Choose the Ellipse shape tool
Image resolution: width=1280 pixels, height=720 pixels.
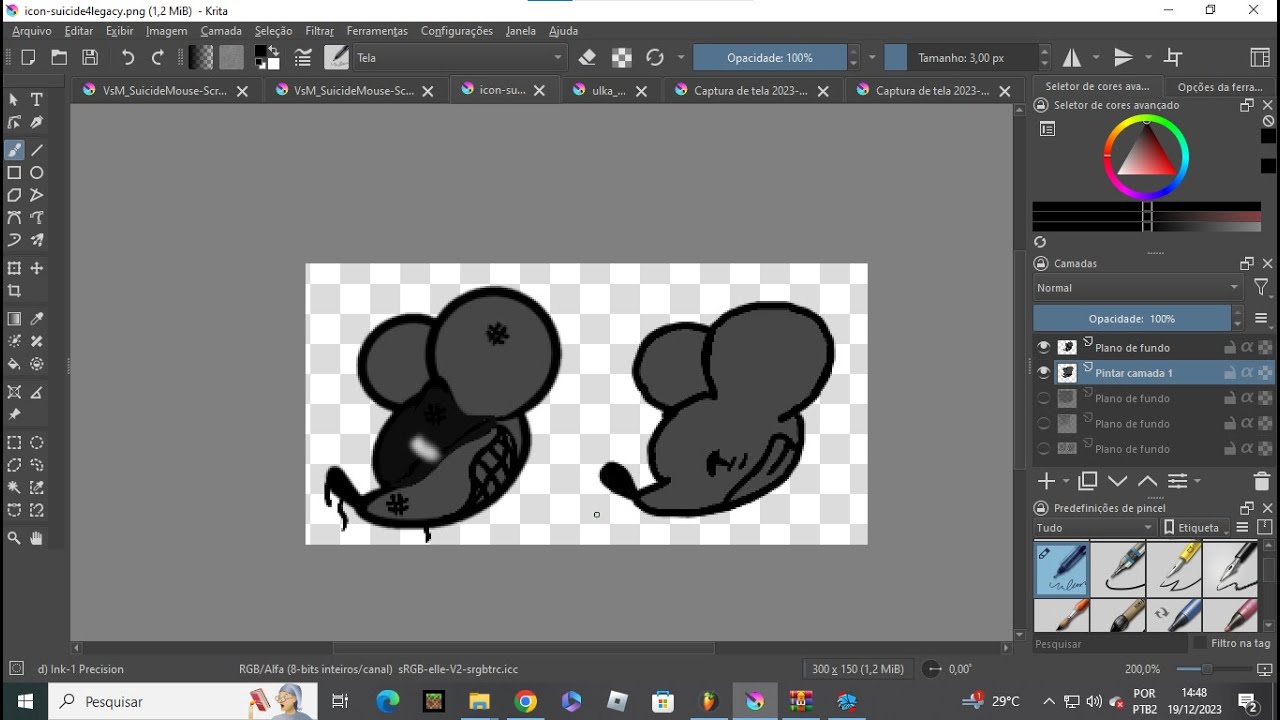pyautogui.click(x=37, y=173)
